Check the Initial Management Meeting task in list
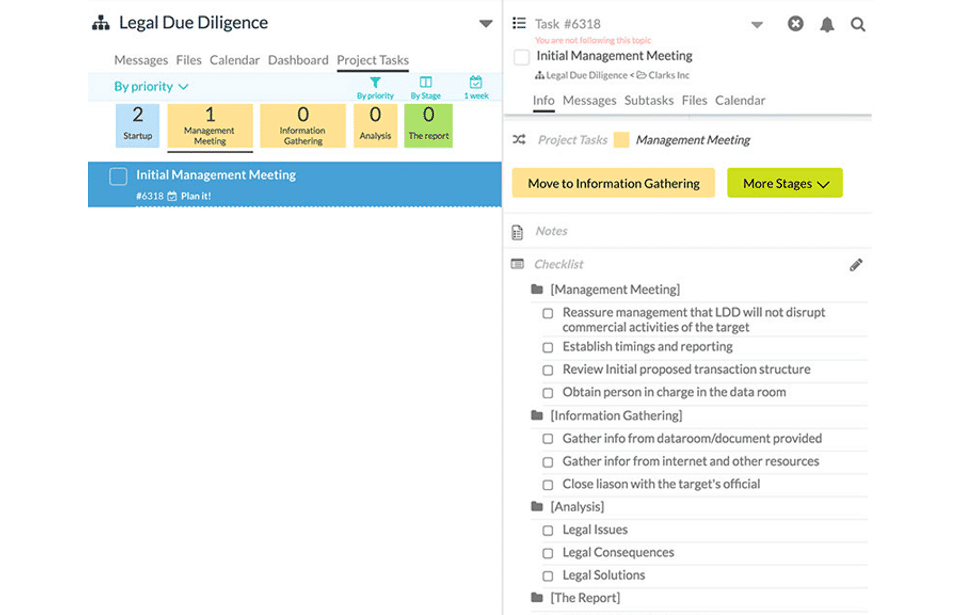960x615 pixels. (x=118, y=176)
